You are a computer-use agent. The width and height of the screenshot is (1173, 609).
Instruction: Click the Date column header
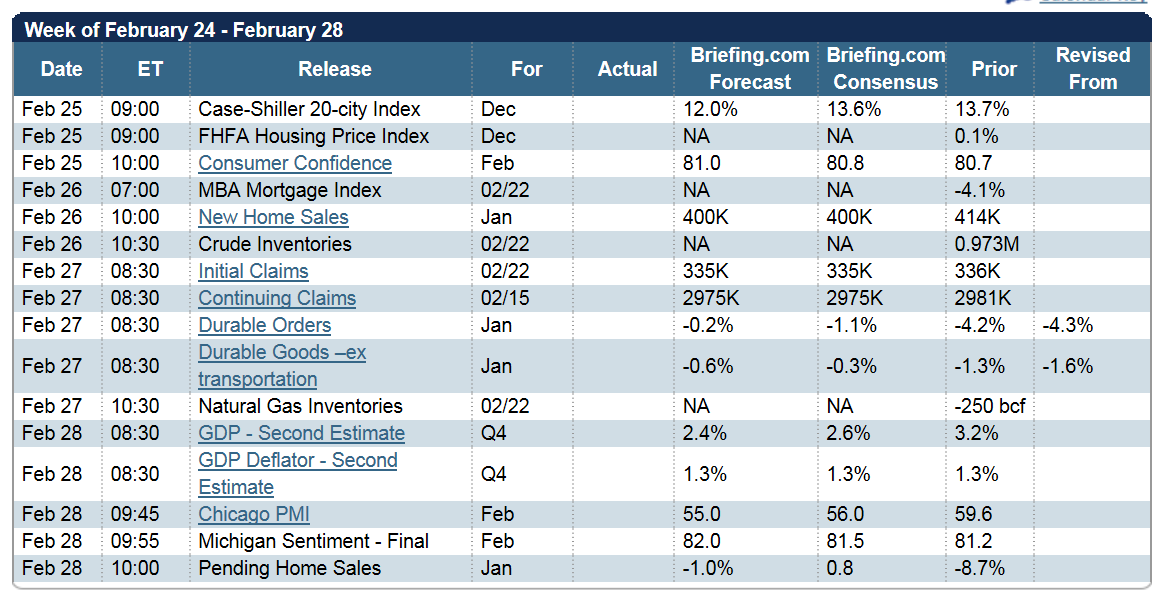61,69
